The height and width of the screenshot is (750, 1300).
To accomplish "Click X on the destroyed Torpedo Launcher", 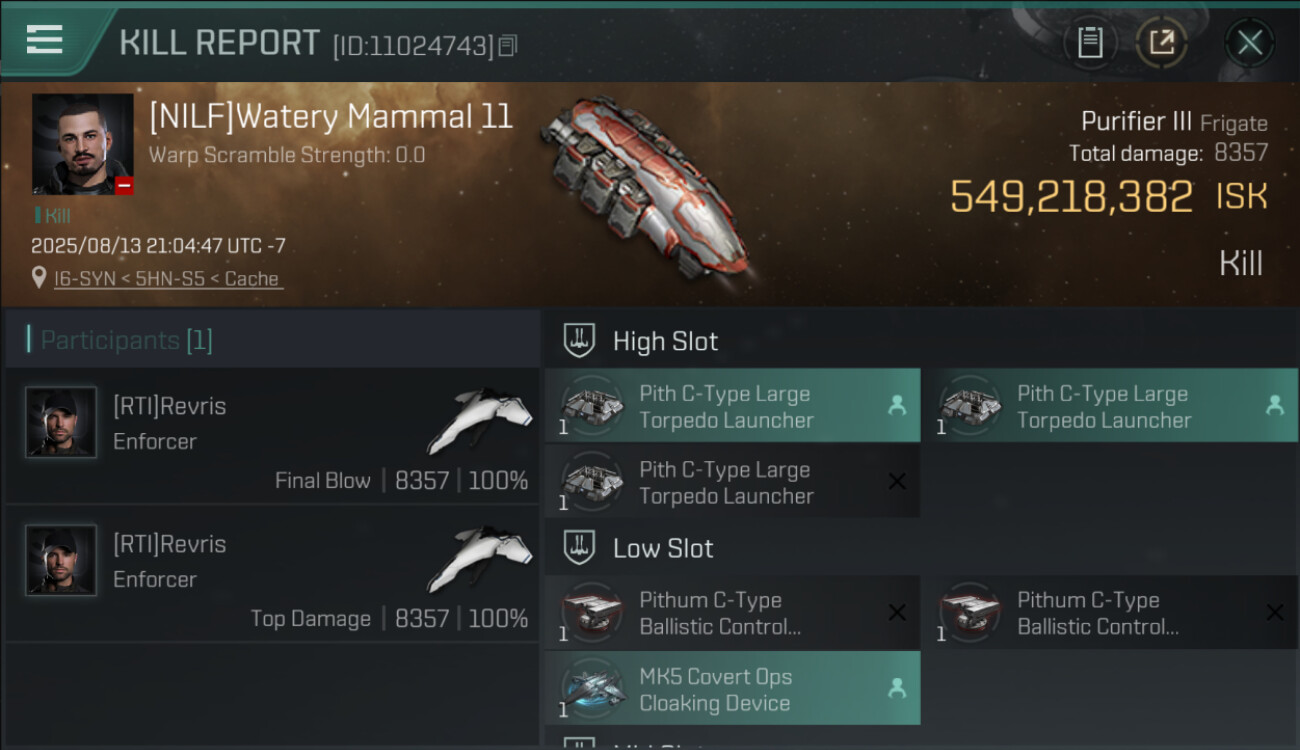I will tap(897, 482).
